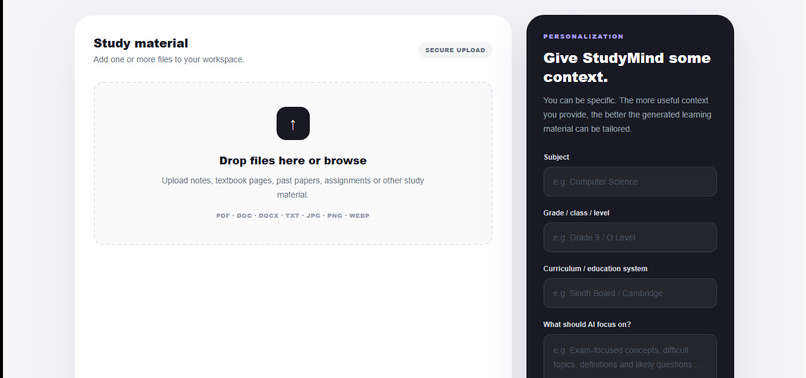
Task: Click the supported file formats line
Action: tap(293, 216)
